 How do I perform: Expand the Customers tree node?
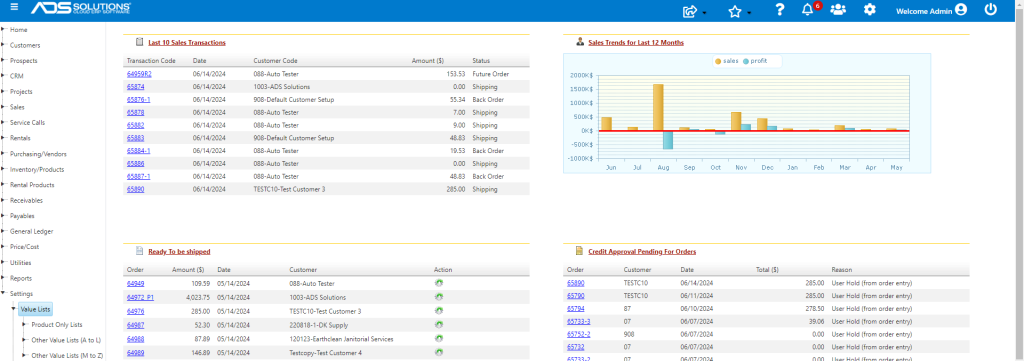coord(5,45)
